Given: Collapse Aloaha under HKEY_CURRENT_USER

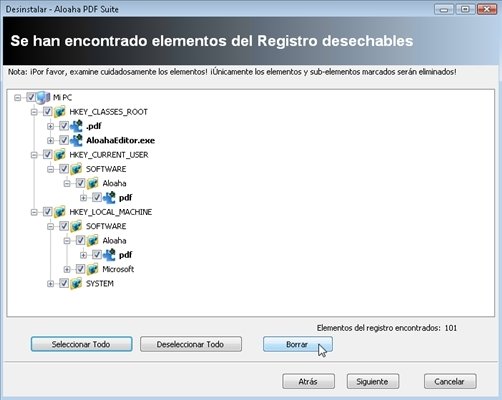Looking at the screenshot, I should (67, 184).
